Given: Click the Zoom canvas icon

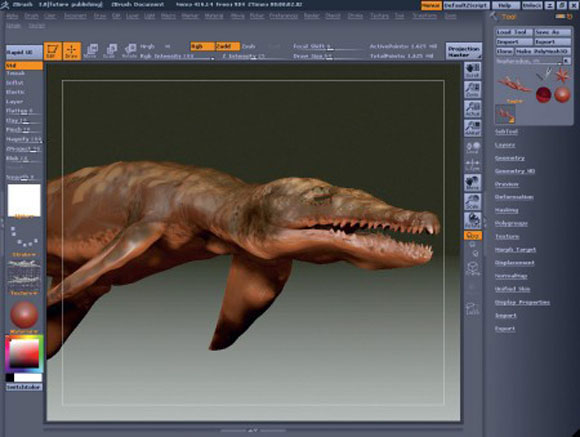Looking at the screenshot, I should coord(473,89).
